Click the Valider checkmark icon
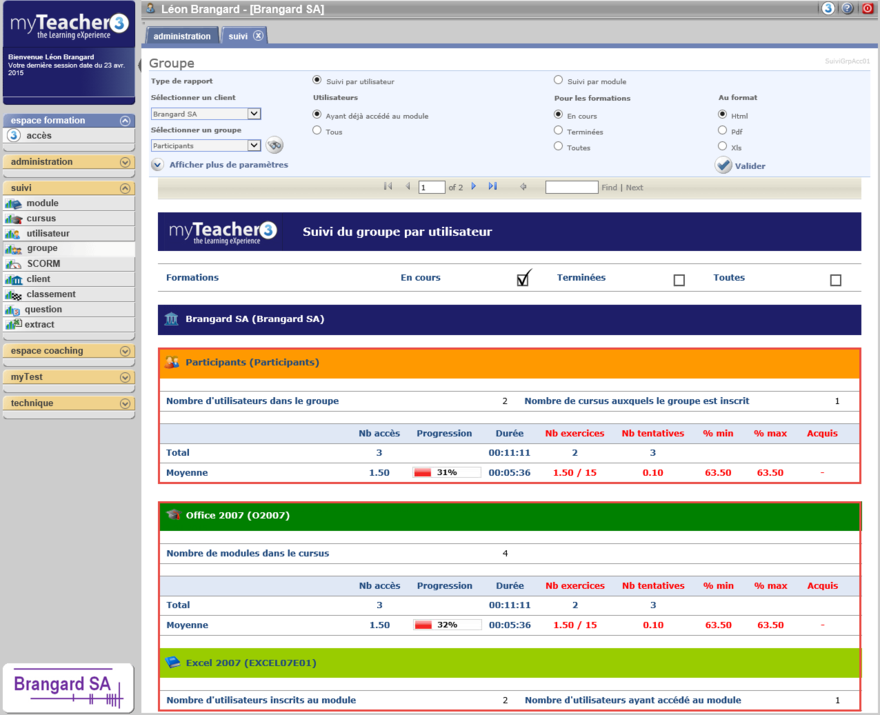The width and height of the screenshot is (880, 715). coord(723,166)
